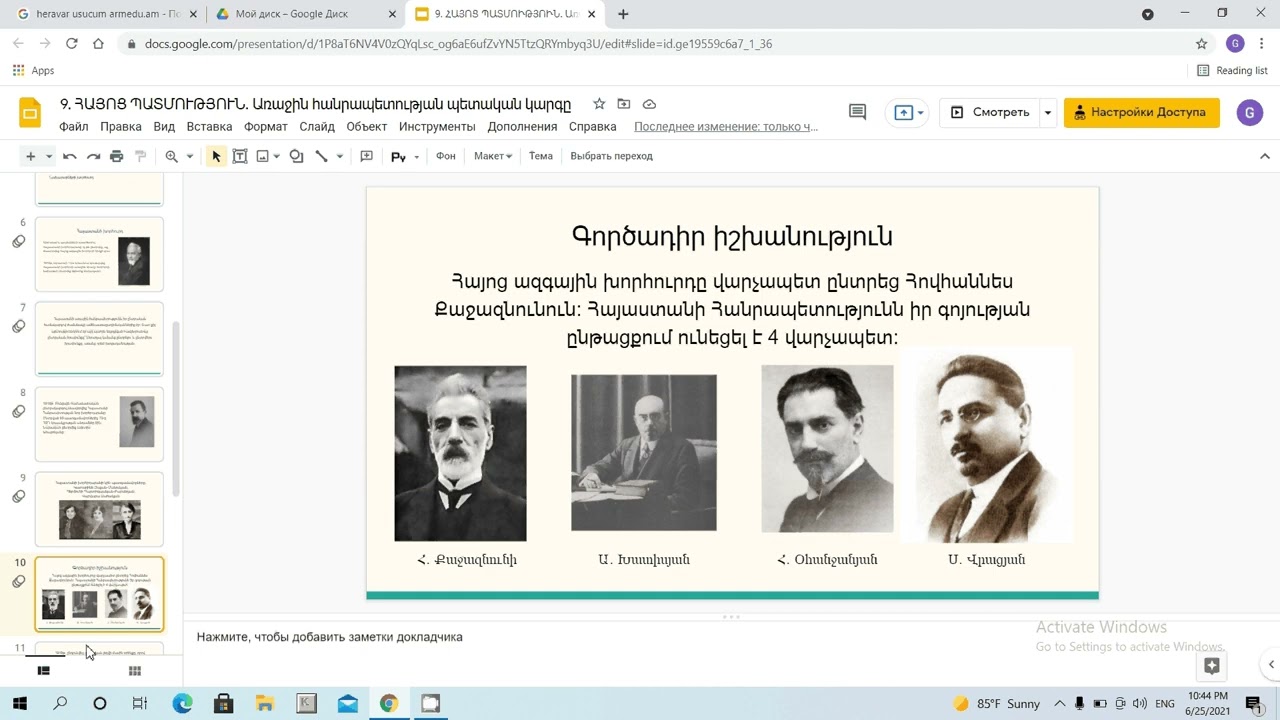This screenshot has height=720, width=1280.
Task: Star this presentation
Action: point(599,104)
